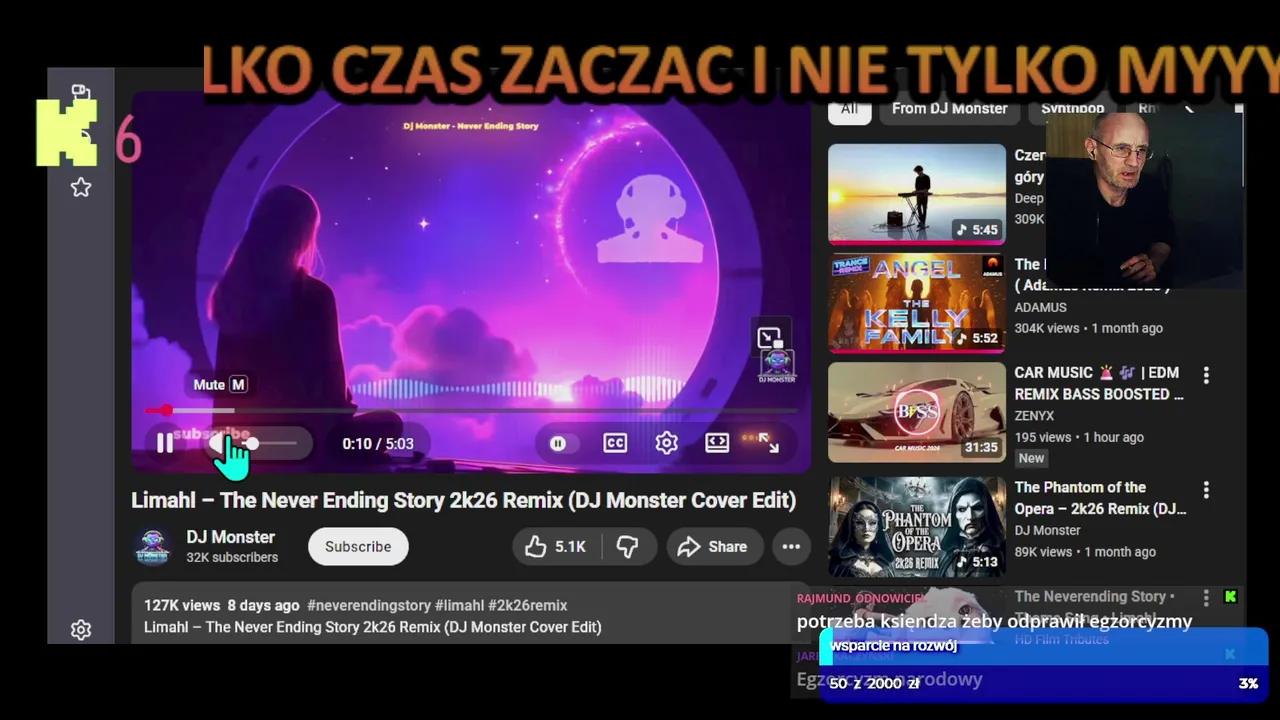This screenshot has width=1280, height=720.
Task: Click the DJ Monster watermark in the video
Action: pyautogui.click(x=777, y=365)
